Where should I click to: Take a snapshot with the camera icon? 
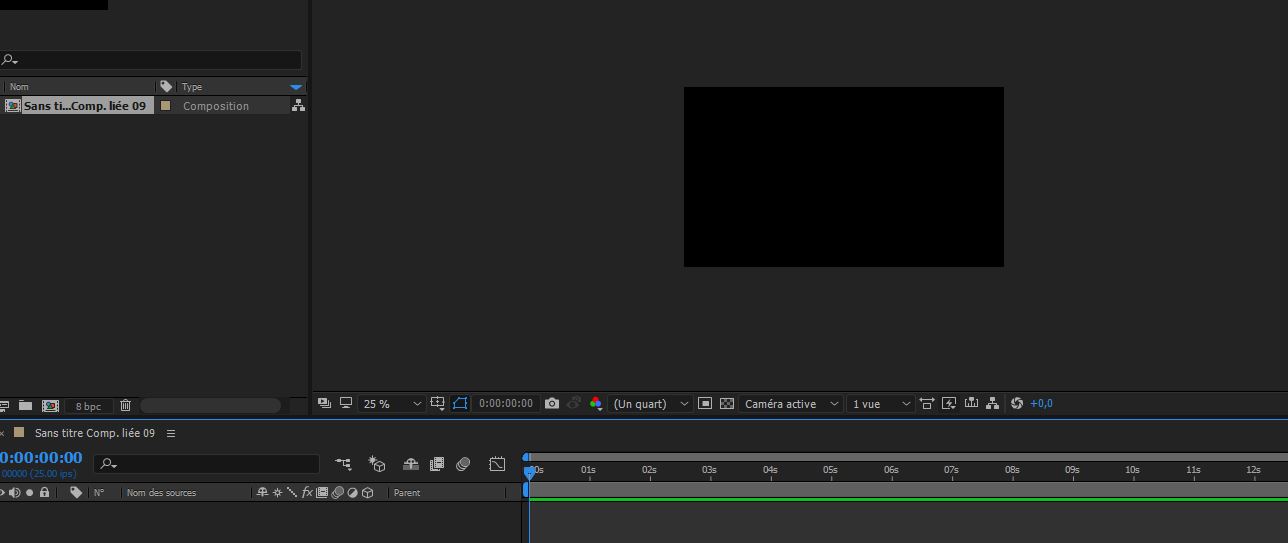(x=552, y=404)
